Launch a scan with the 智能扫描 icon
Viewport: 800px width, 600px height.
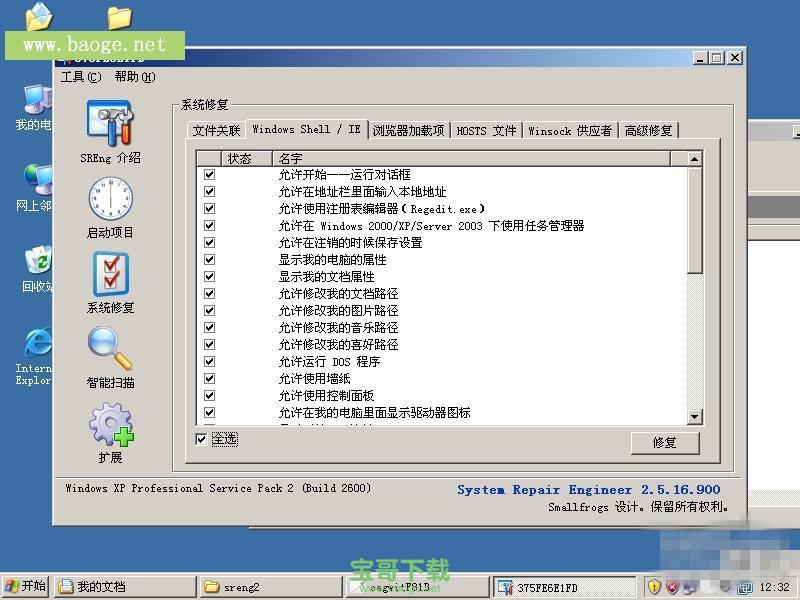click(110, 350)
